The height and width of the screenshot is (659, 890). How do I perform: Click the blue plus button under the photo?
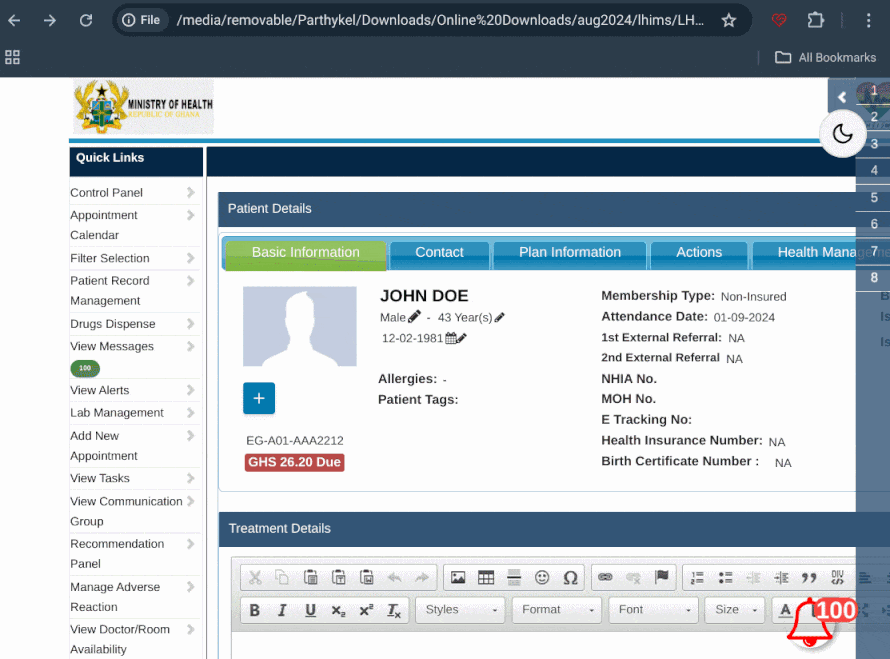click(x=258, y=398)
